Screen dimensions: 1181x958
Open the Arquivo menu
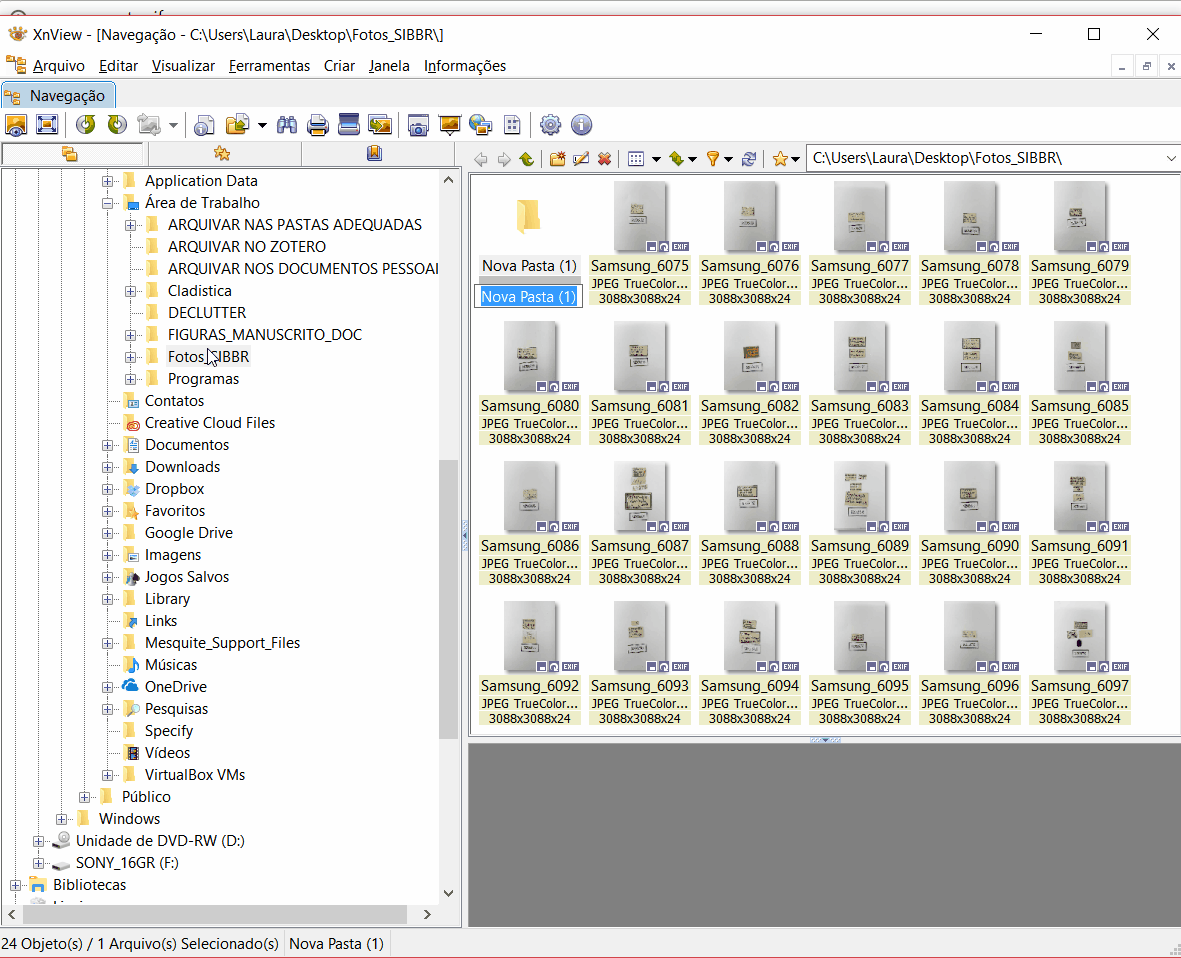[x=59, y=66]
